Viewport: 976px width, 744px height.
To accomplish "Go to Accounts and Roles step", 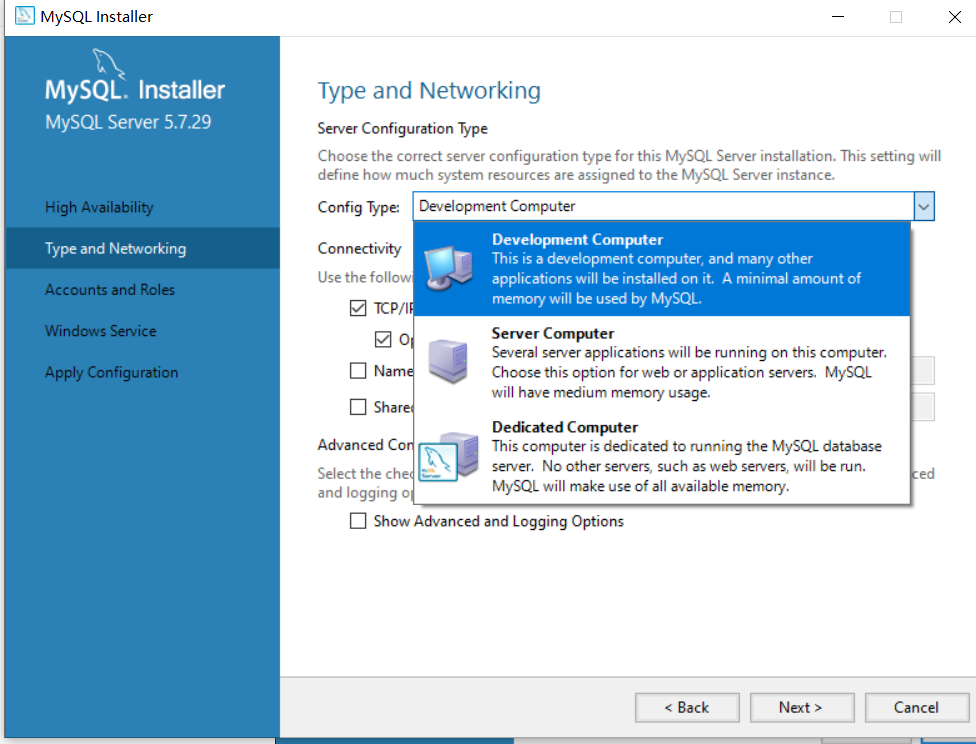I will pyautogui.click(x=110, y=290).
